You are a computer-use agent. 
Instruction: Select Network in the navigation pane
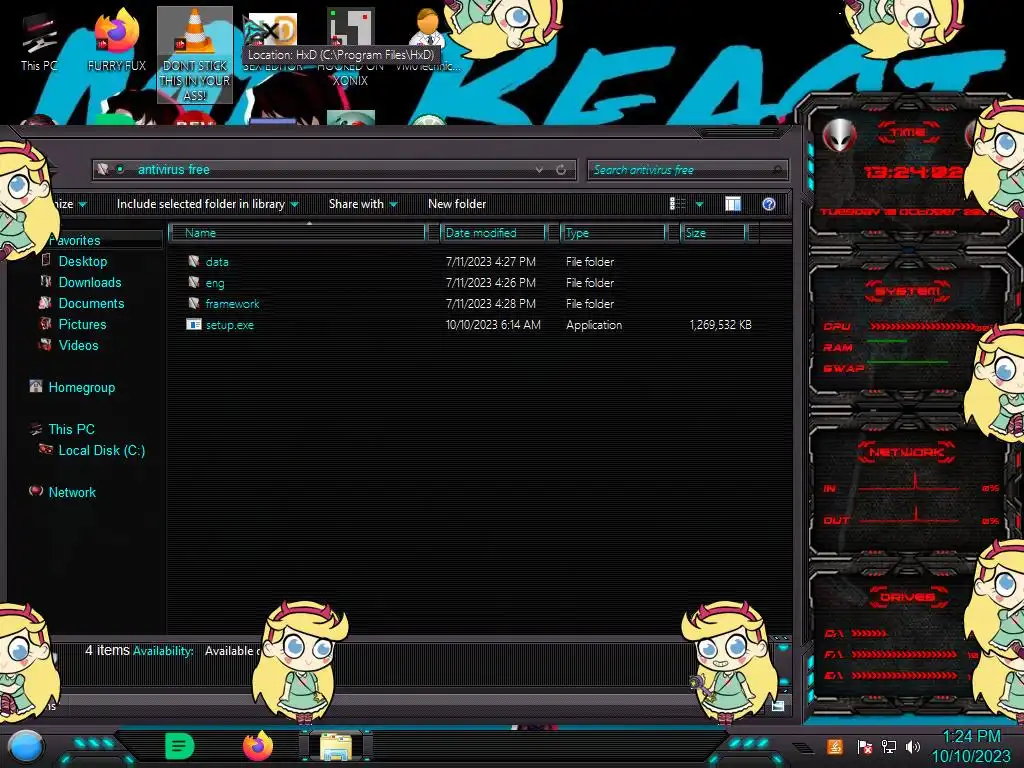pyautogui.click(x=71, y=492)
